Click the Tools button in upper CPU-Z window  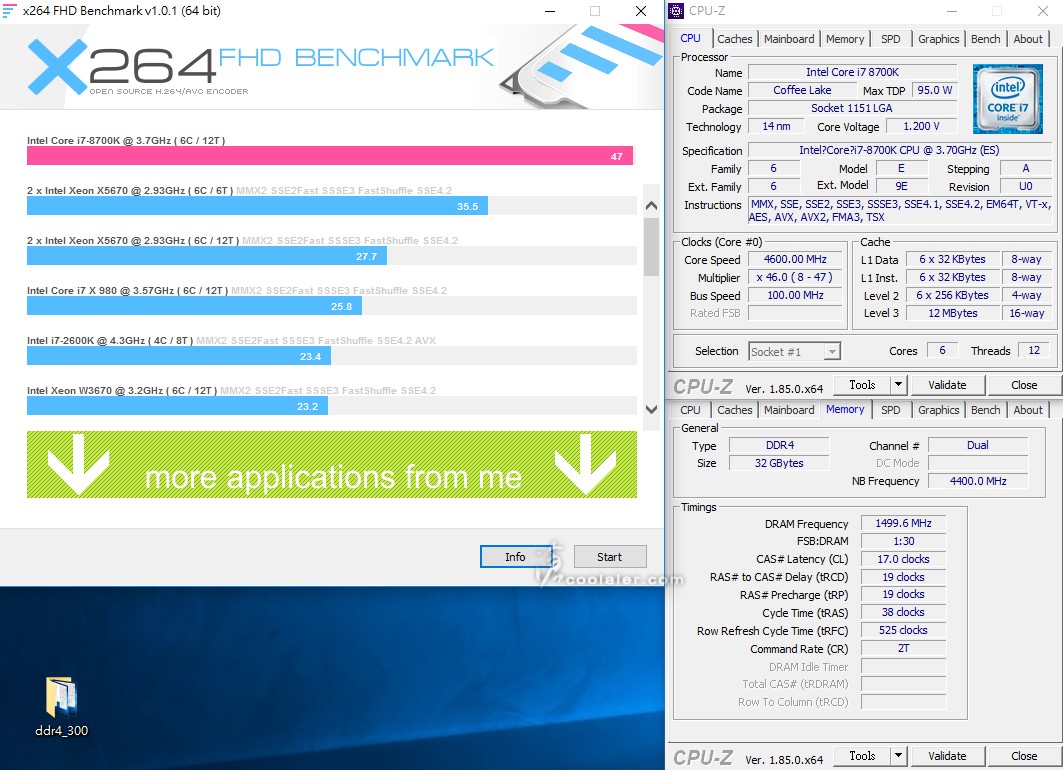coord(862,385)
